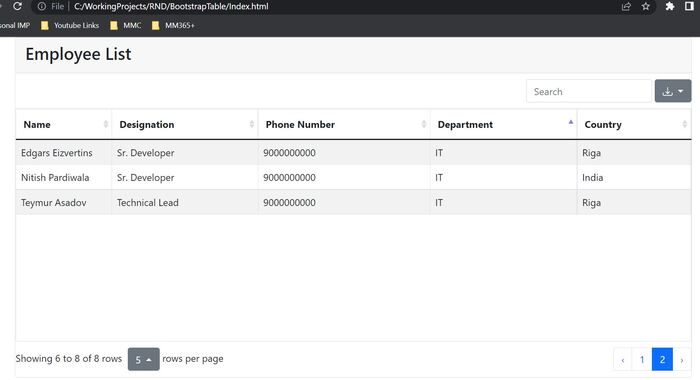Sort by Country column arrows
Viewport: 700px width, 380px height.
(684, 124)
